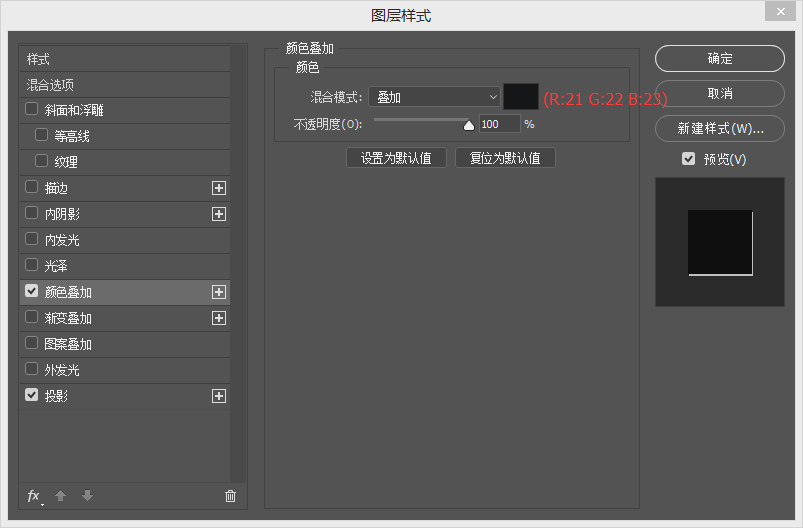This screenshot has width=803, height=528.
Task: Open the overlay color swatch picker
Action: (x=520, y=97)
